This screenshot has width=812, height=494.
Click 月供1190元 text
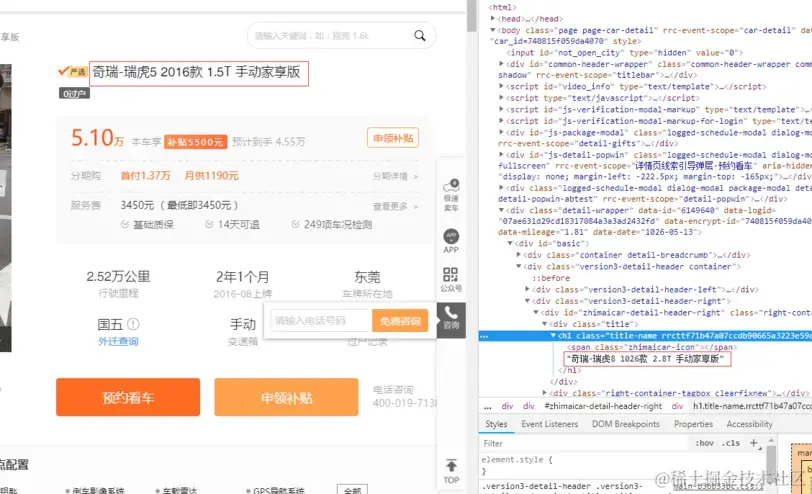pyautogui.click(x=211, y=176)
